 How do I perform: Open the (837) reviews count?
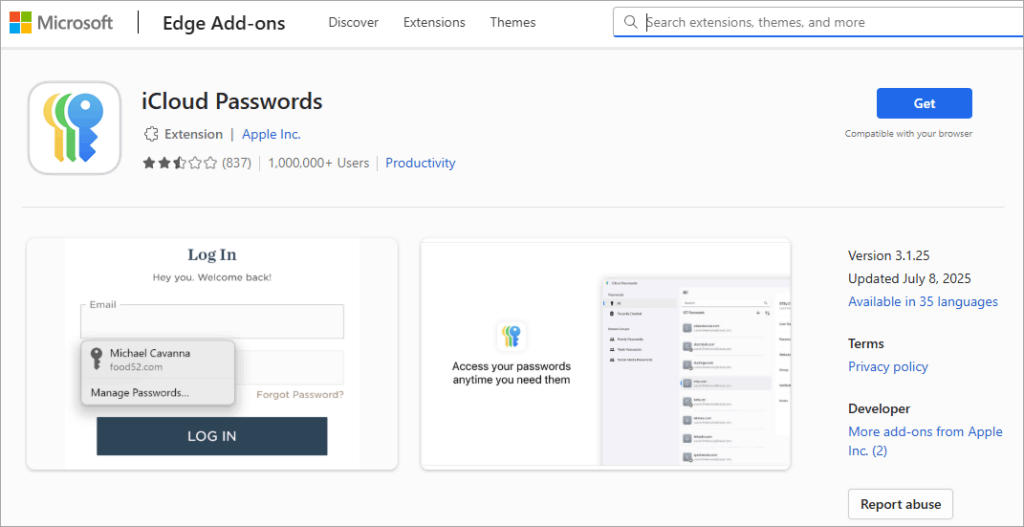click(236, 163)
